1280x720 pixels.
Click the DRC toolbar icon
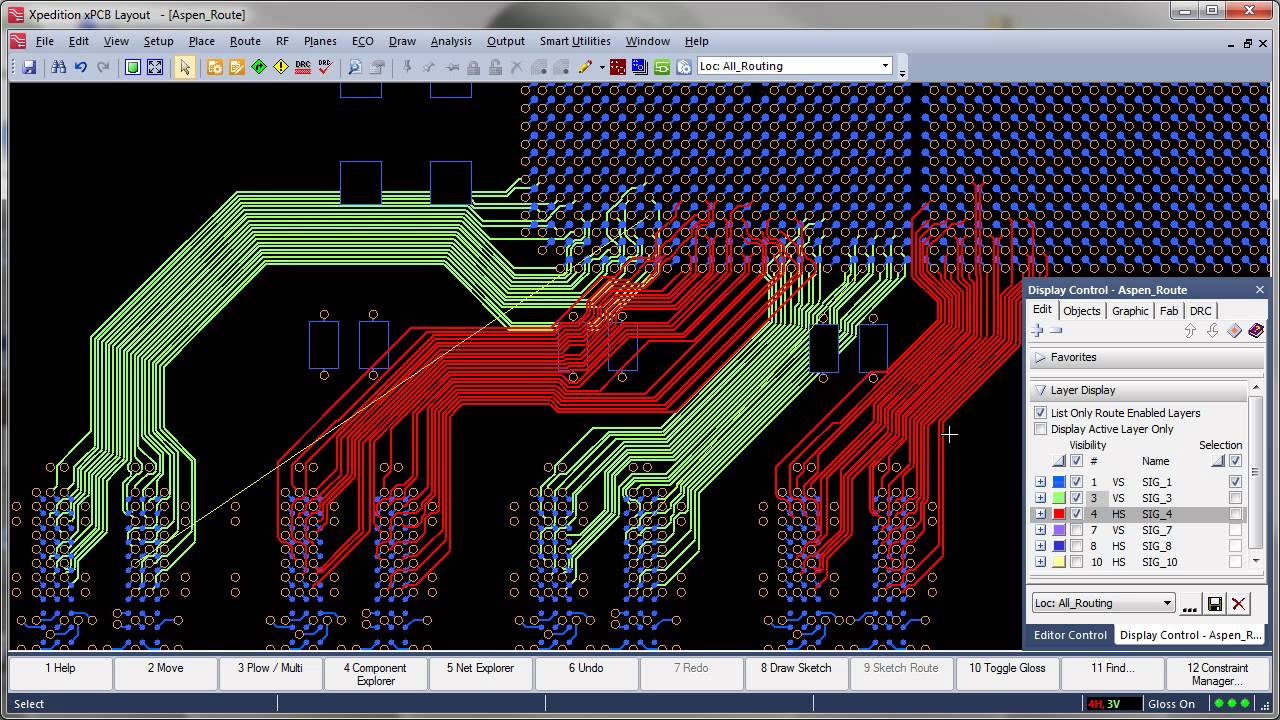click(x=302, y=67)
